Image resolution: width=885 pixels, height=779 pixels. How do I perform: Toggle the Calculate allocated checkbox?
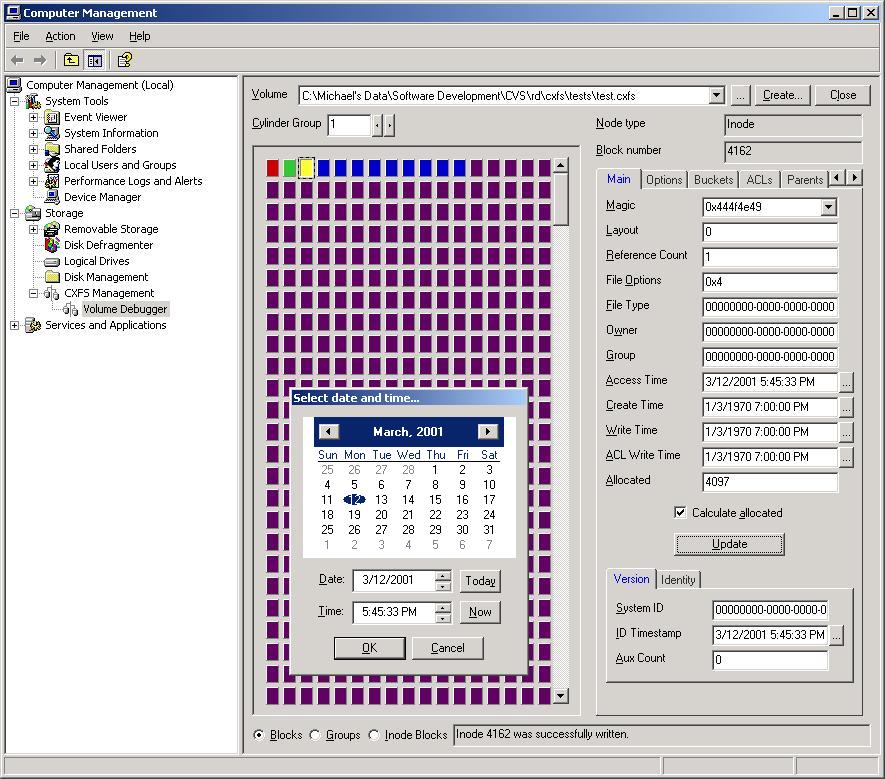pyautogui.click(x=680, y=513)
